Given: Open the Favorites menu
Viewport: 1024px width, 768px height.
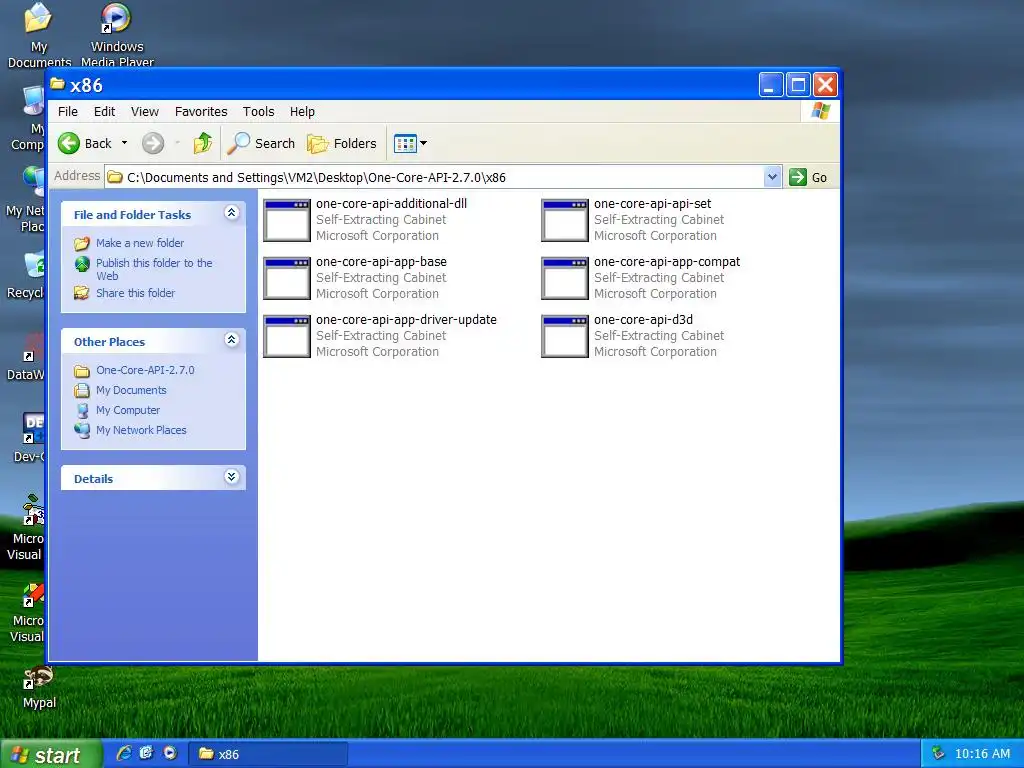Looking at the screenshot, I should click(201, 112).
